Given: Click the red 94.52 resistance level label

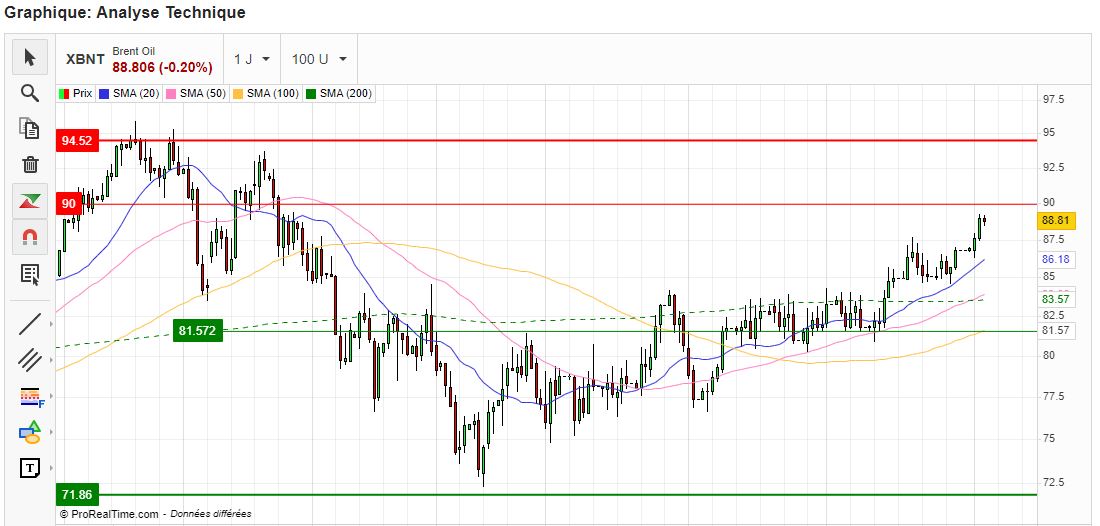Looking at the screenshot, I should [x=76, y=141].
